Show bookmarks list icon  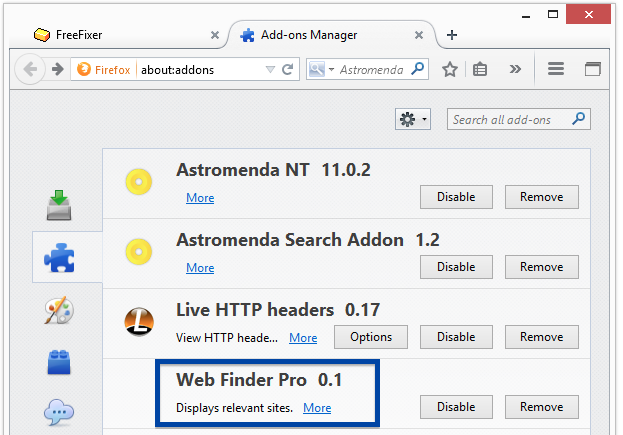coord(480,70)
